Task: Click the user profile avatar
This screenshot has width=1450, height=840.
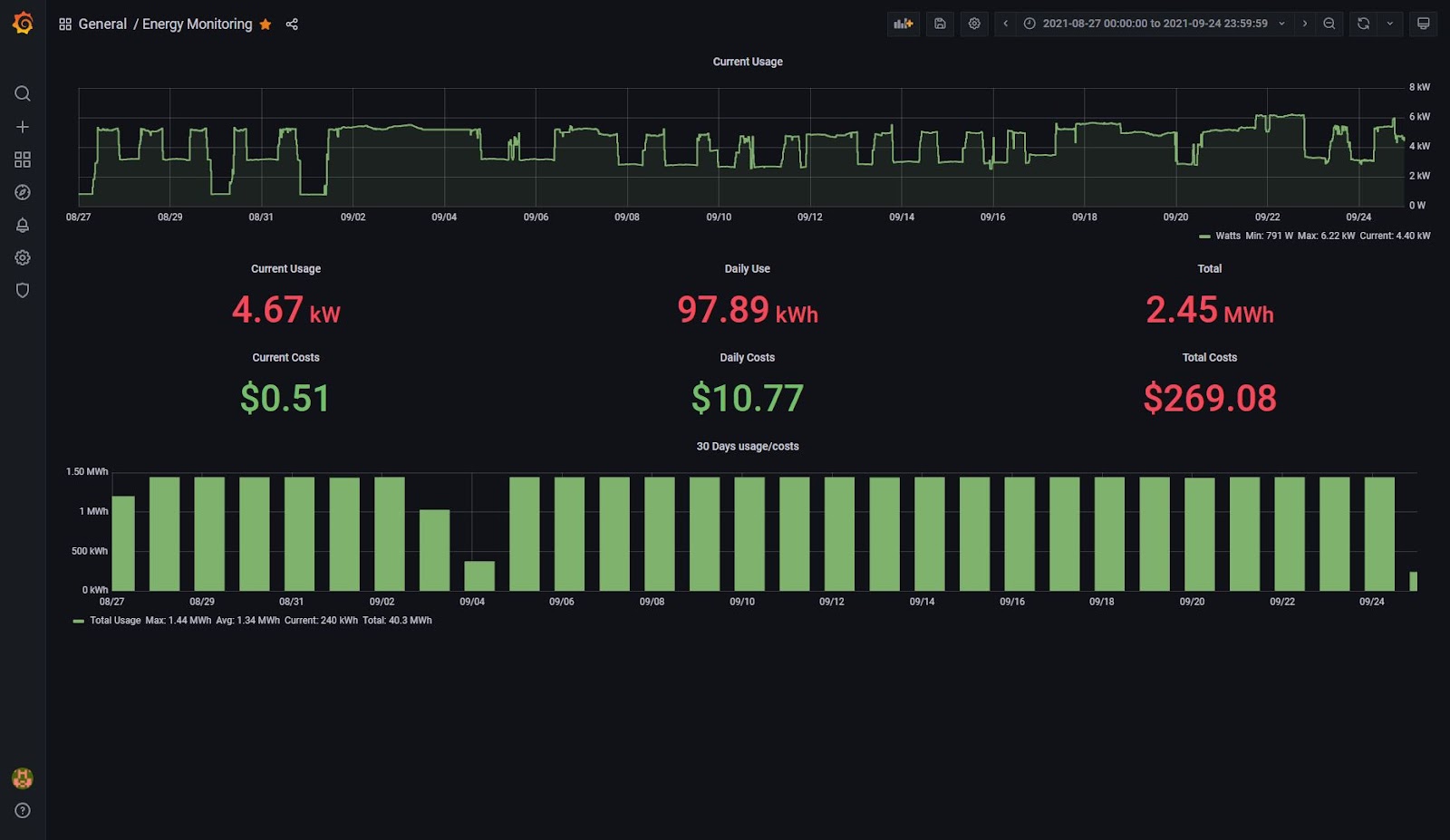Action: (23, 777)
